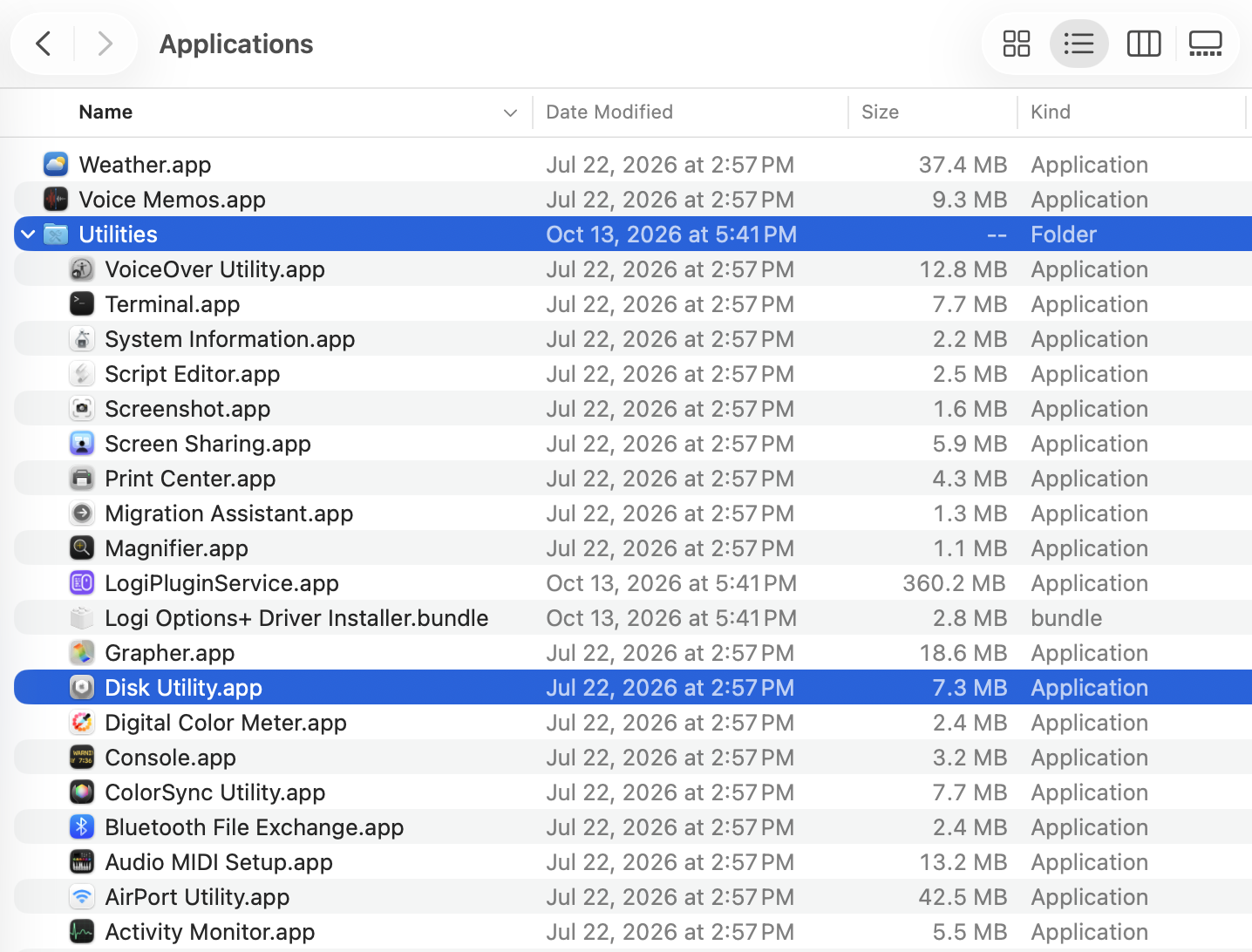The image size is (1252, 952).
Task: Click the Utilities folder icon
Action: (x=56, y=234)
